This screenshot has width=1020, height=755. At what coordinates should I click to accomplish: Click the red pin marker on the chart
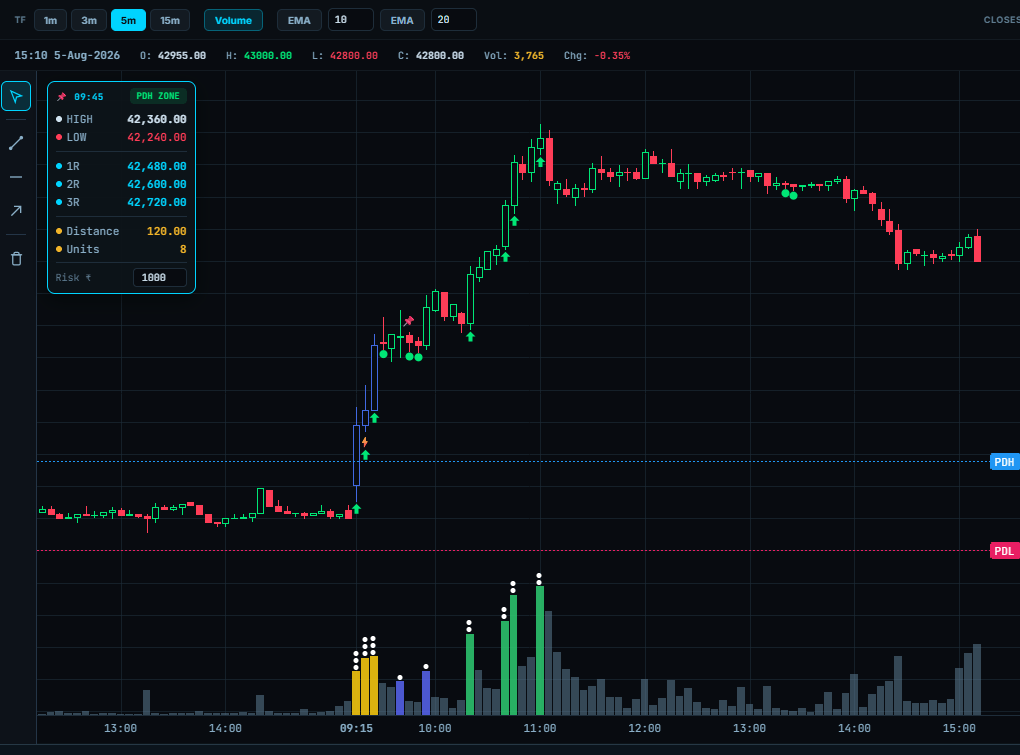coord(409,321)
